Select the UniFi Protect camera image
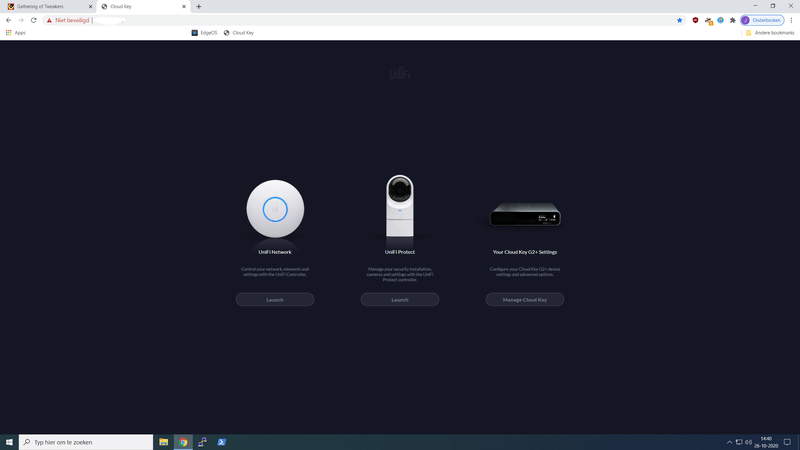The image size is (800, 450). [399, 206]
